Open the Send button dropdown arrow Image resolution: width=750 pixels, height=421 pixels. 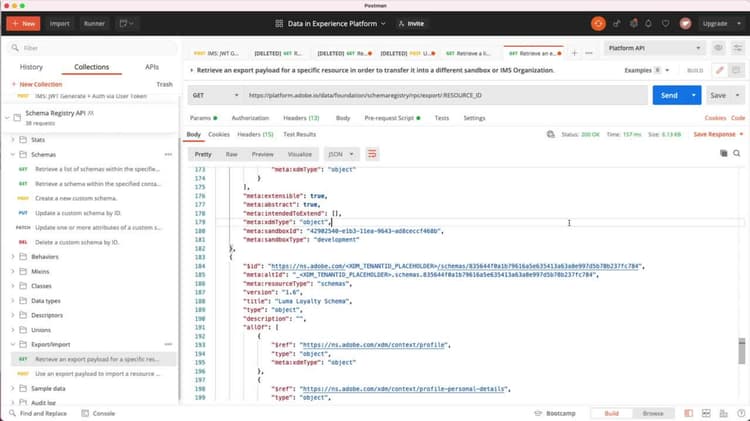pos(694,95)
